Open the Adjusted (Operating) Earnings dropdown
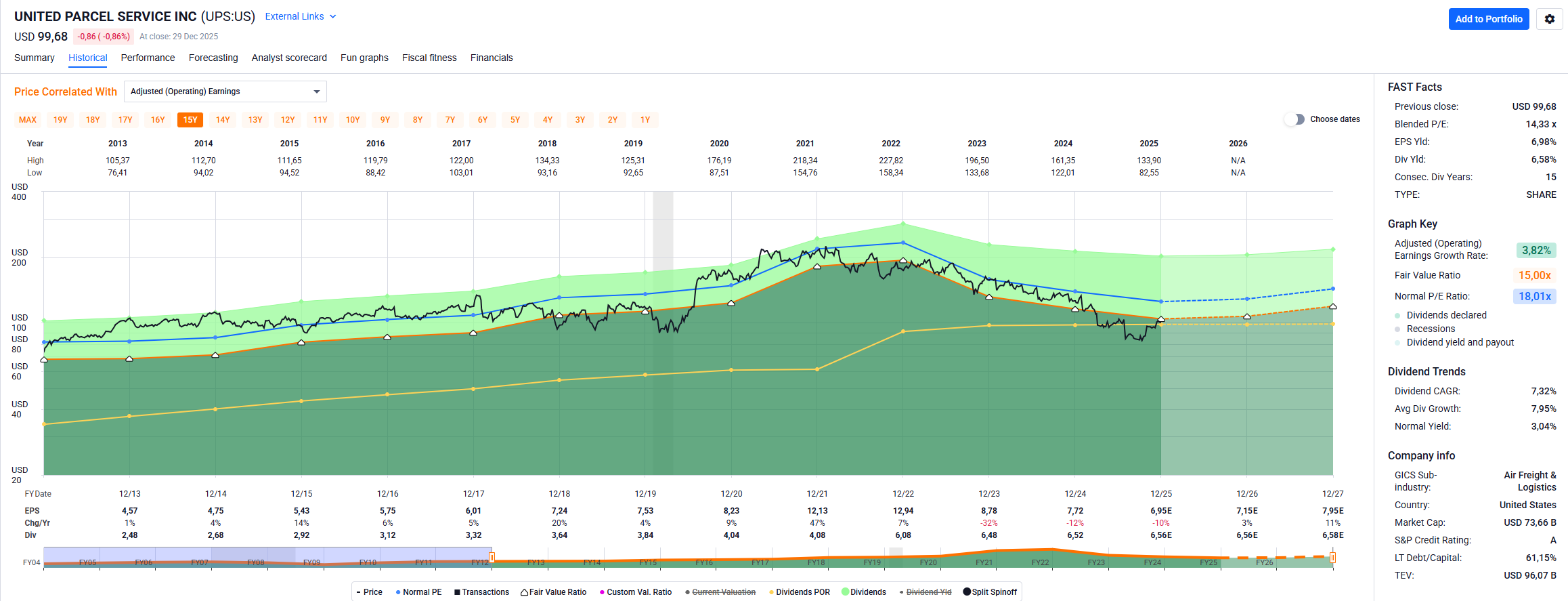The width and height of the screenshot is (1568, 601). (x=225, y=91)
